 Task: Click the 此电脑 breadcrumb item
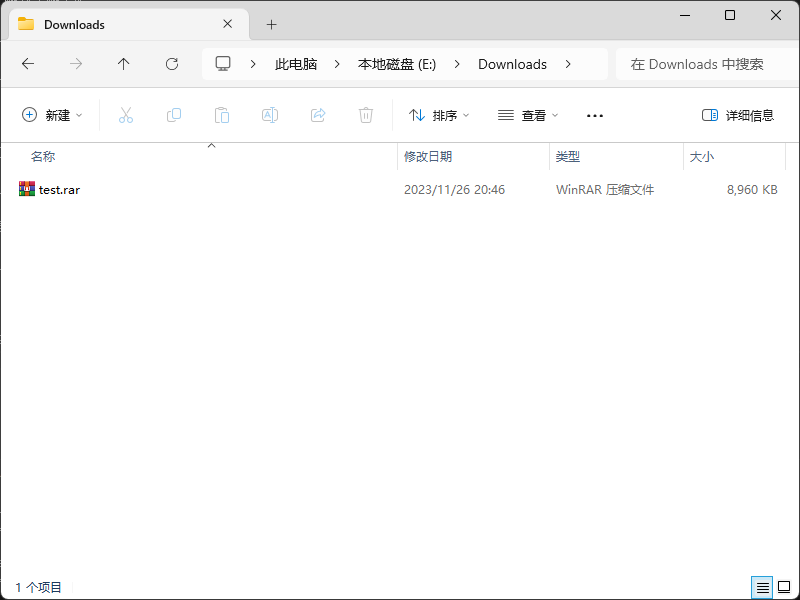pyautogui.click(x=295, y=63)
